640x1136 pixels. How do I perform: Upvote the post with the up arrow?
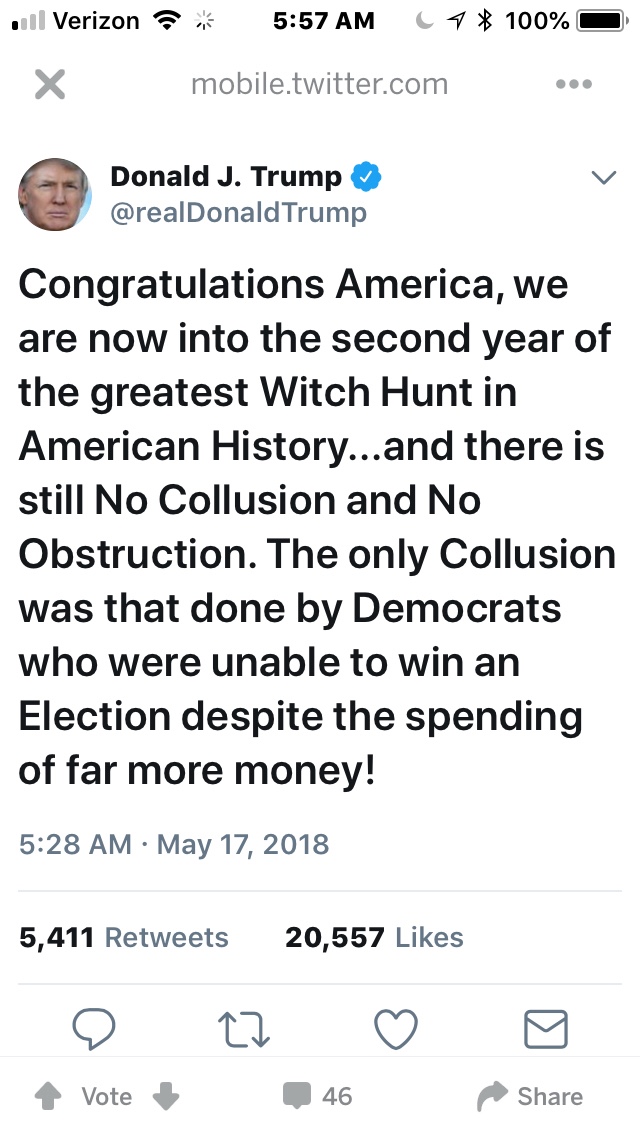[47, 1097]
